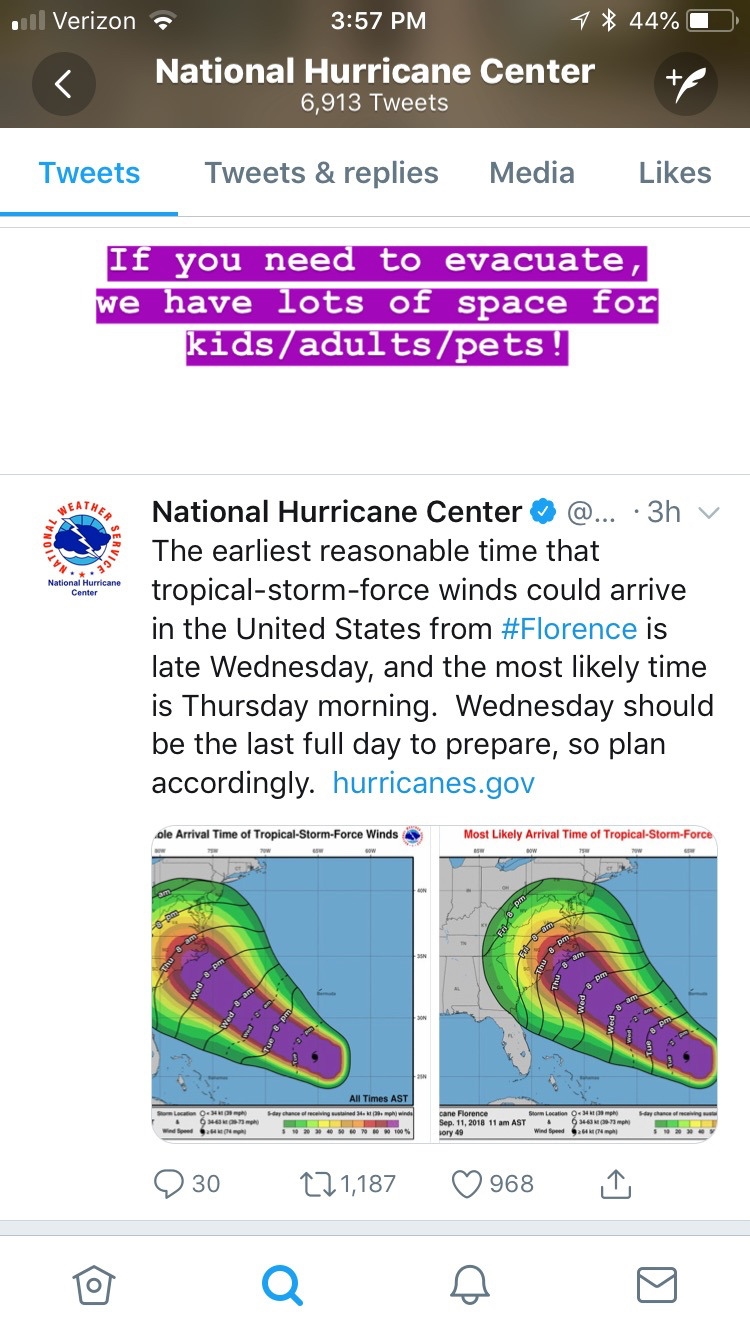Viewport: 750px width, 1334px height.
Task: Like the tweet with heart icon
Action: tap(467, 1184)
